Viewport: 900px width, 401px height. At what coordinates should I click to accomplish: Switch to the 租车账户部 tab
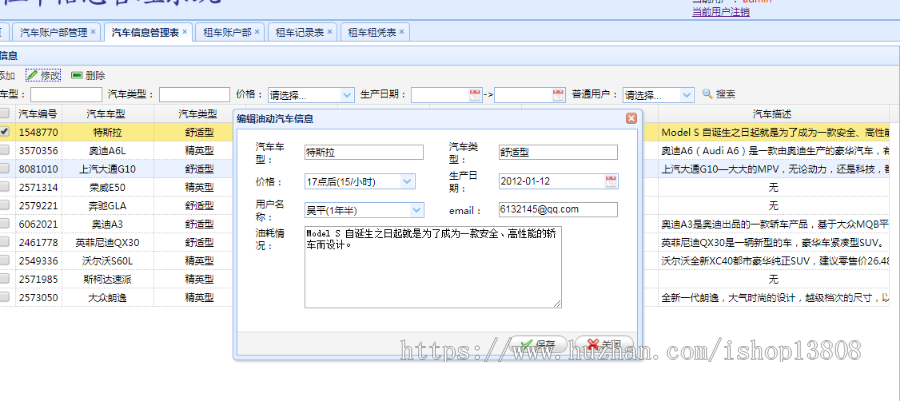tap(227, 32)
